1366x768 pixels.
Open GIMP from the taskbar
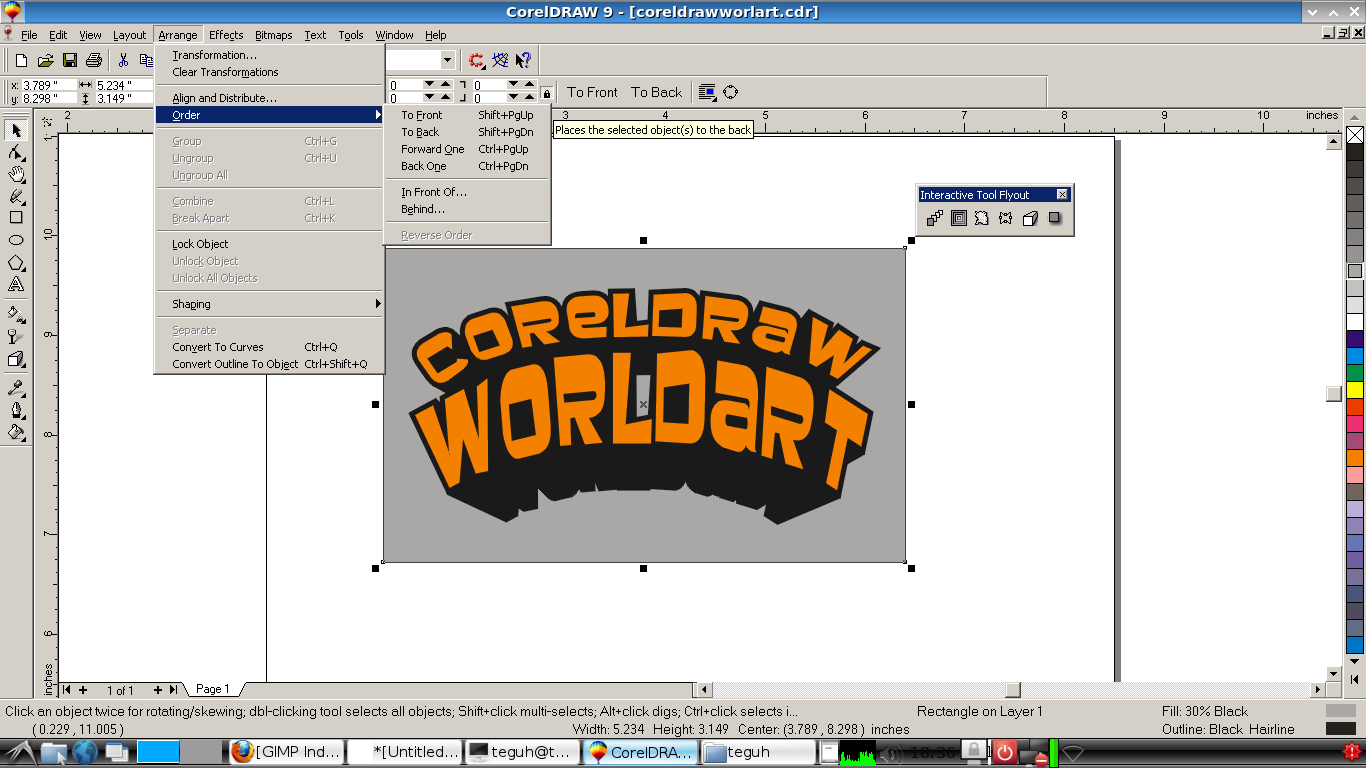[x=287, y=751]
